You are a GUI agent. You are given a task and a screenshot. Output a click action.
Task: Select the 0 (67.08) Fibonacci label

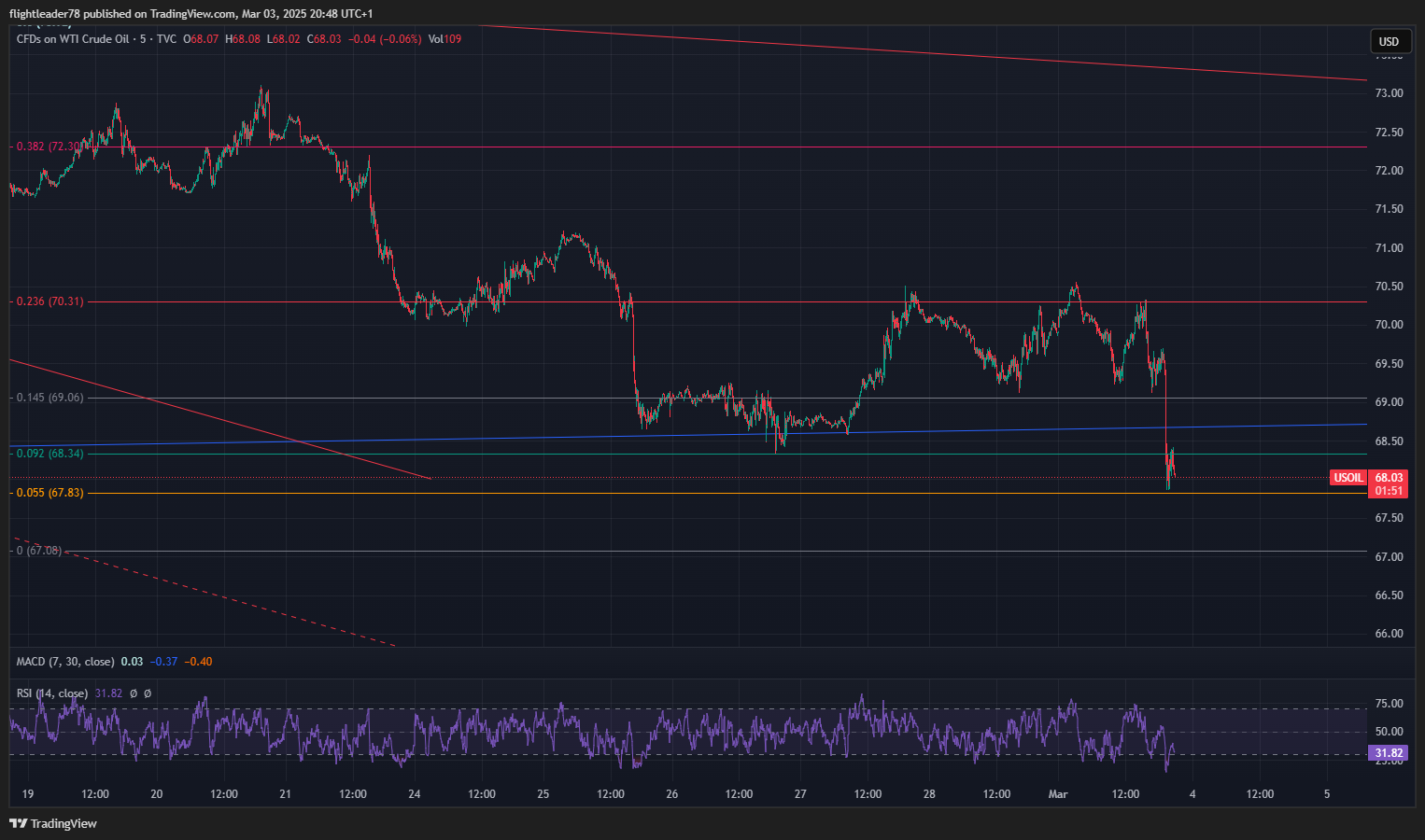tap(39, 551)
